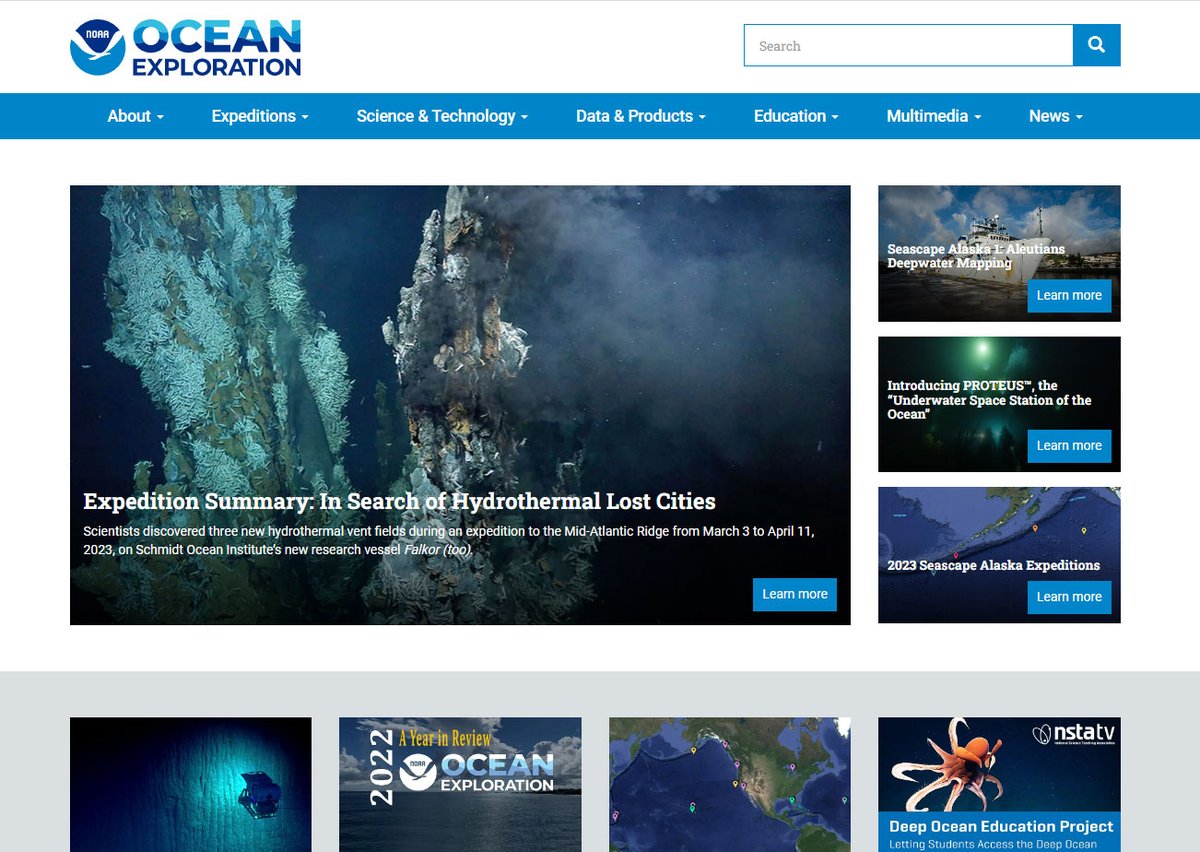Expand the About menu
The image size is (1200, 852).
pyautogui.click(x=135, y=116)
